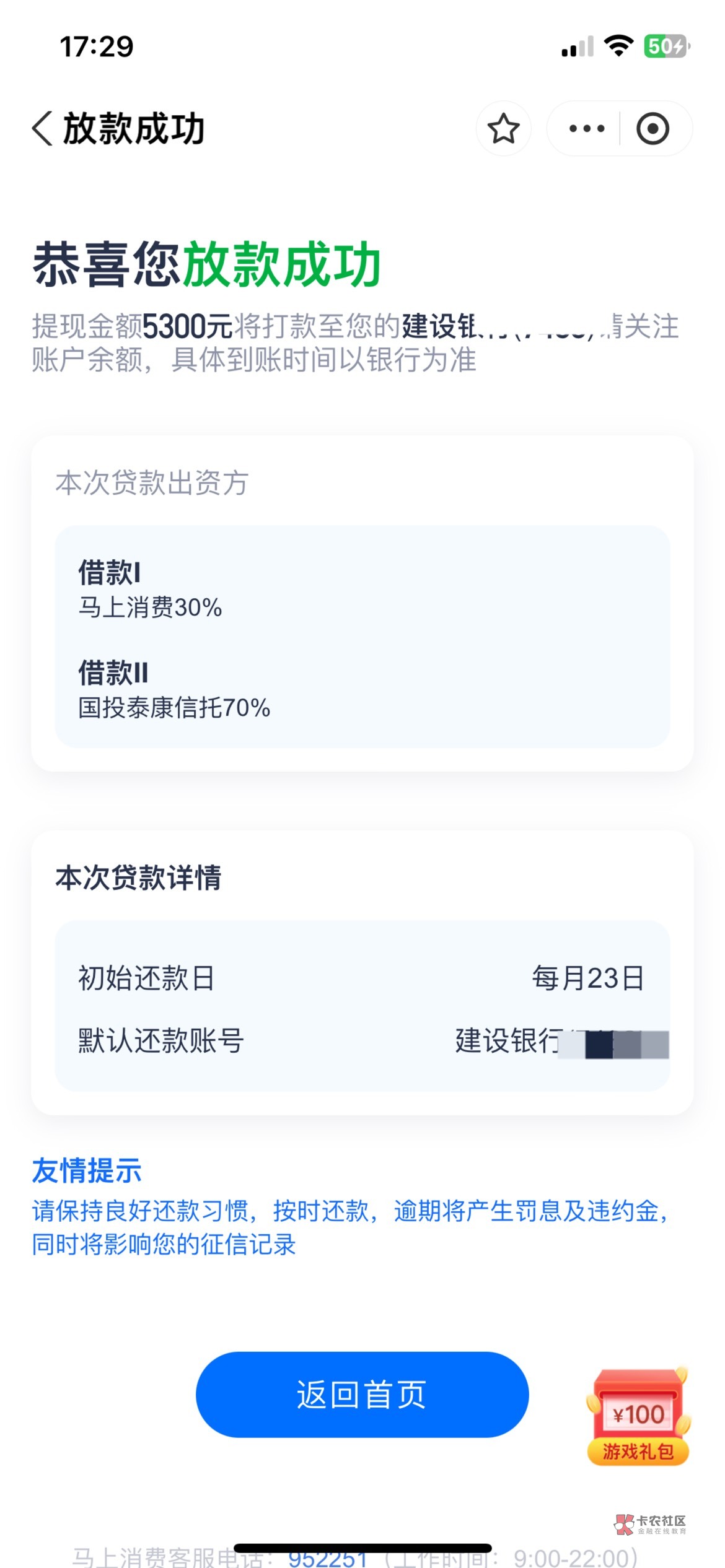The image size is (725, 1568).
Task: Tap the clock time in status bar
Action: [97, 46]
